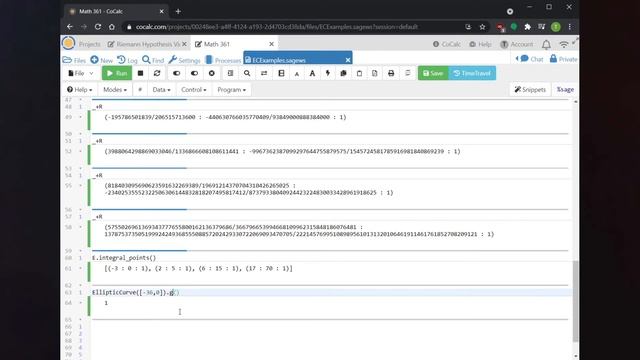Image resolution: width=640 pixels, height=360 pixels.
Task: Decrease font size with small A icon
Action: point(297,74)
